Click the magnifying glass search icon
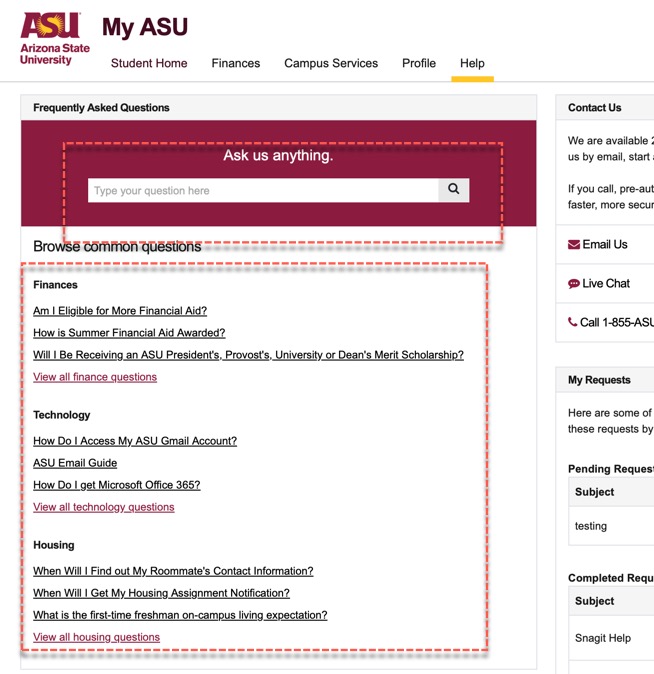 point(454,190)
